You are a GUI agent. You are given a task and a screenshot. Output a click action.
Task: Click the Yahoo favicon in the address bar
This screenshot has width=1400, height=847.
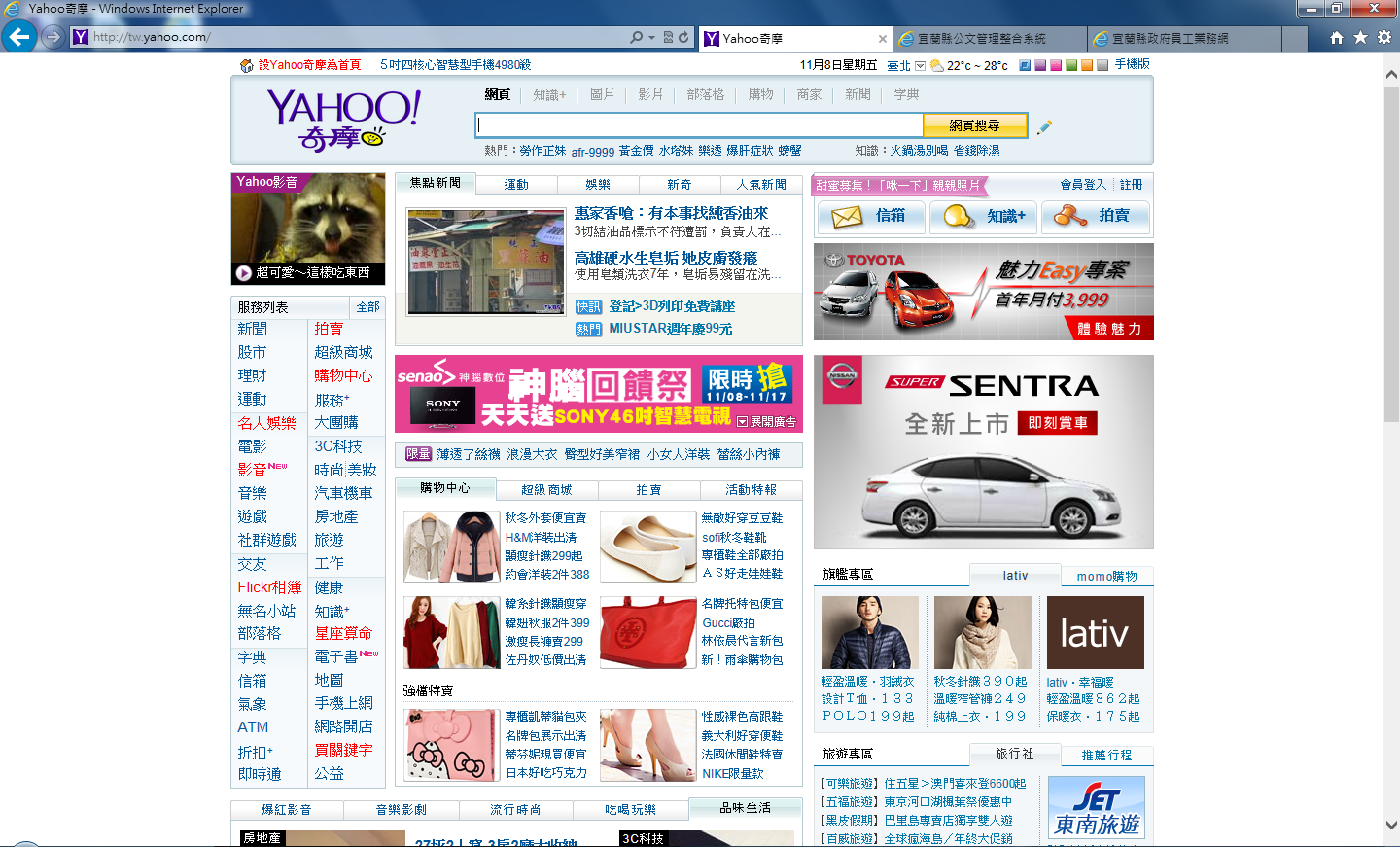(x=81, y=37)
